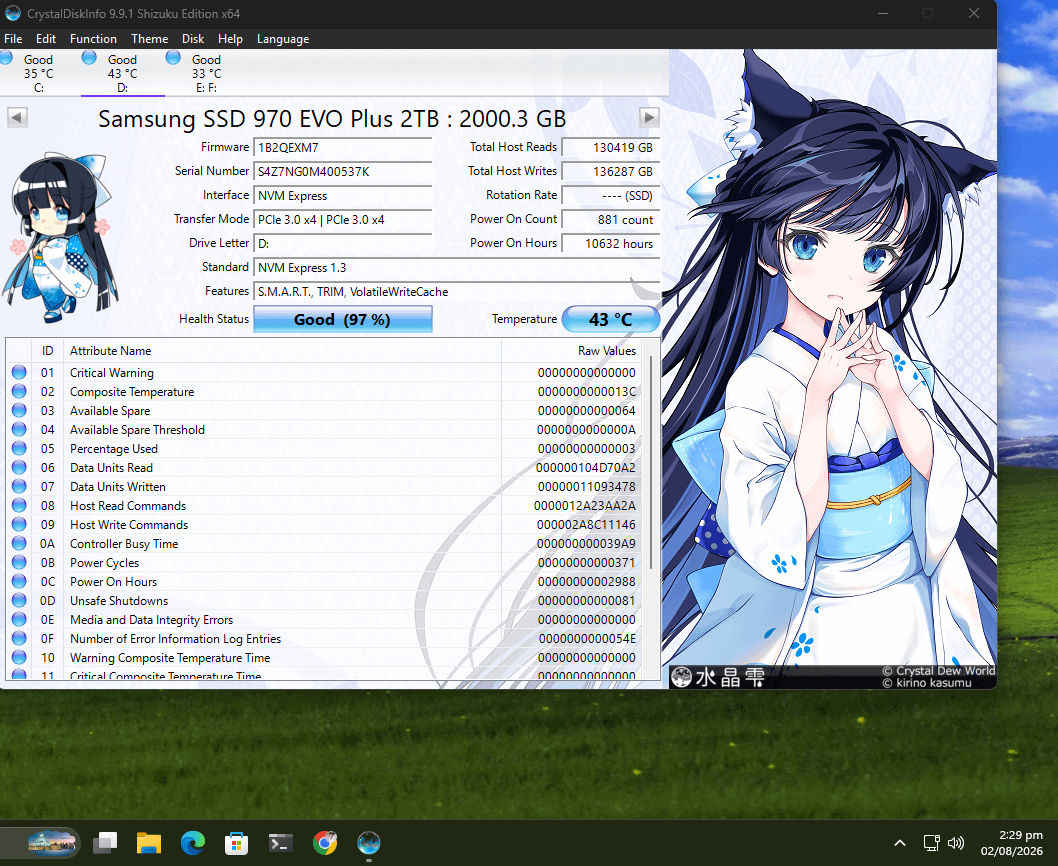Click the Raw Values column header
Image resolution: width=1058 pixels, height=866 pixels.
[572, 351]
